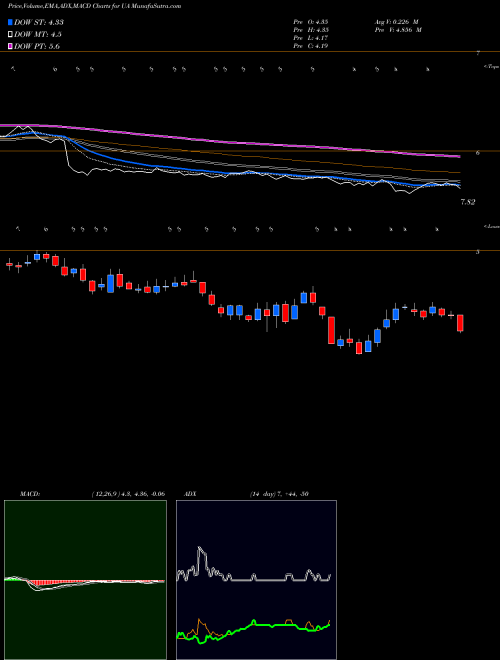Click the MACD panel title label
Viewport: 500px width, 660px height.
[x=29, y=494]
